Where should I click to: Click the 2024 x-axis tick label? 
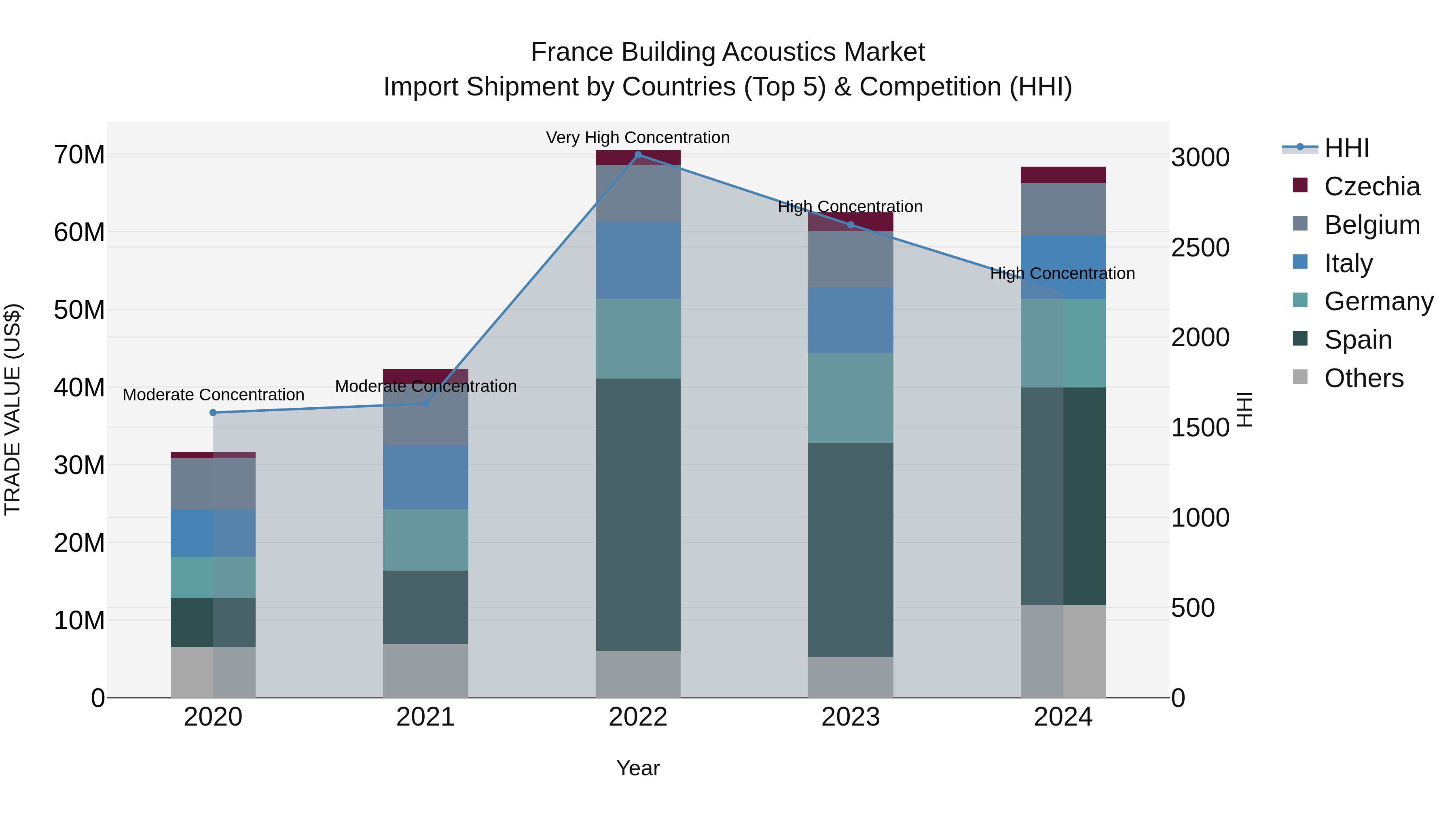coord(1063,717)
